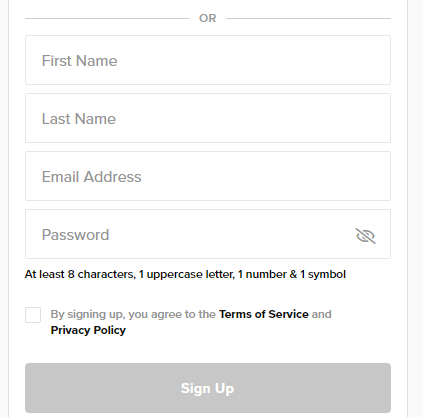Viewport: 423px width, 417px height.
Task: Click the OR divider label
Action: pyautogui.click(x=207, y=18)
